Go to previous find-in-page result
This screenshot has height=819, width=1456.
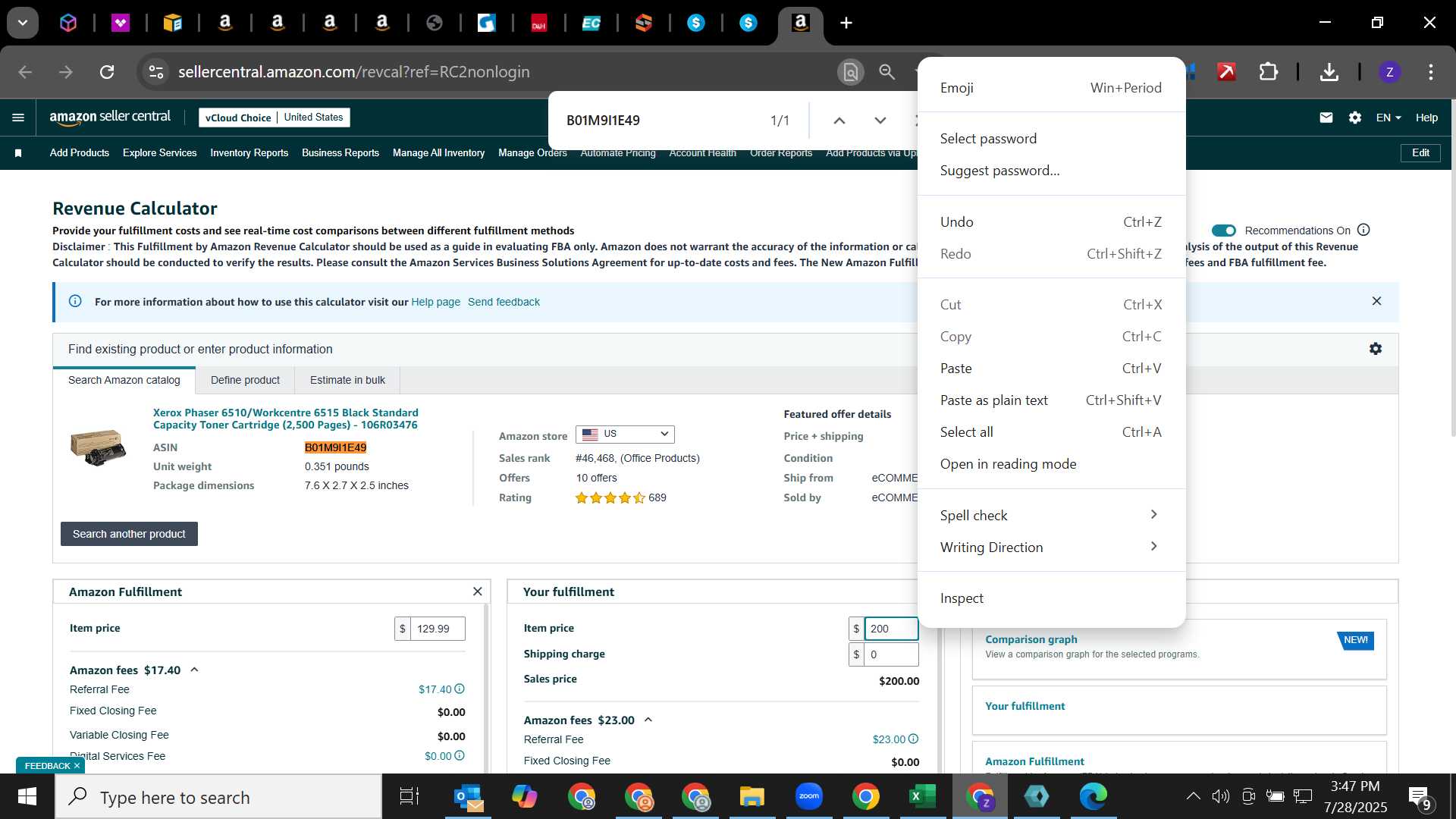coord(839,121)
